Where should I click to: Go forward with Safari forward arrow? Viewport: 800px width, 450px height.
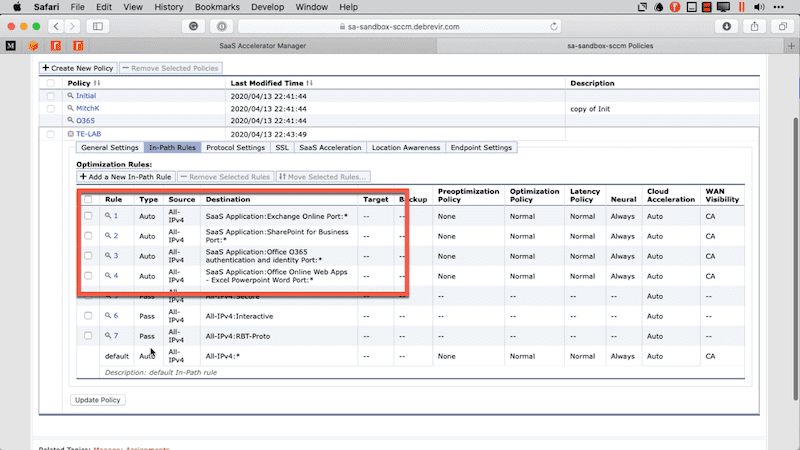72,27
